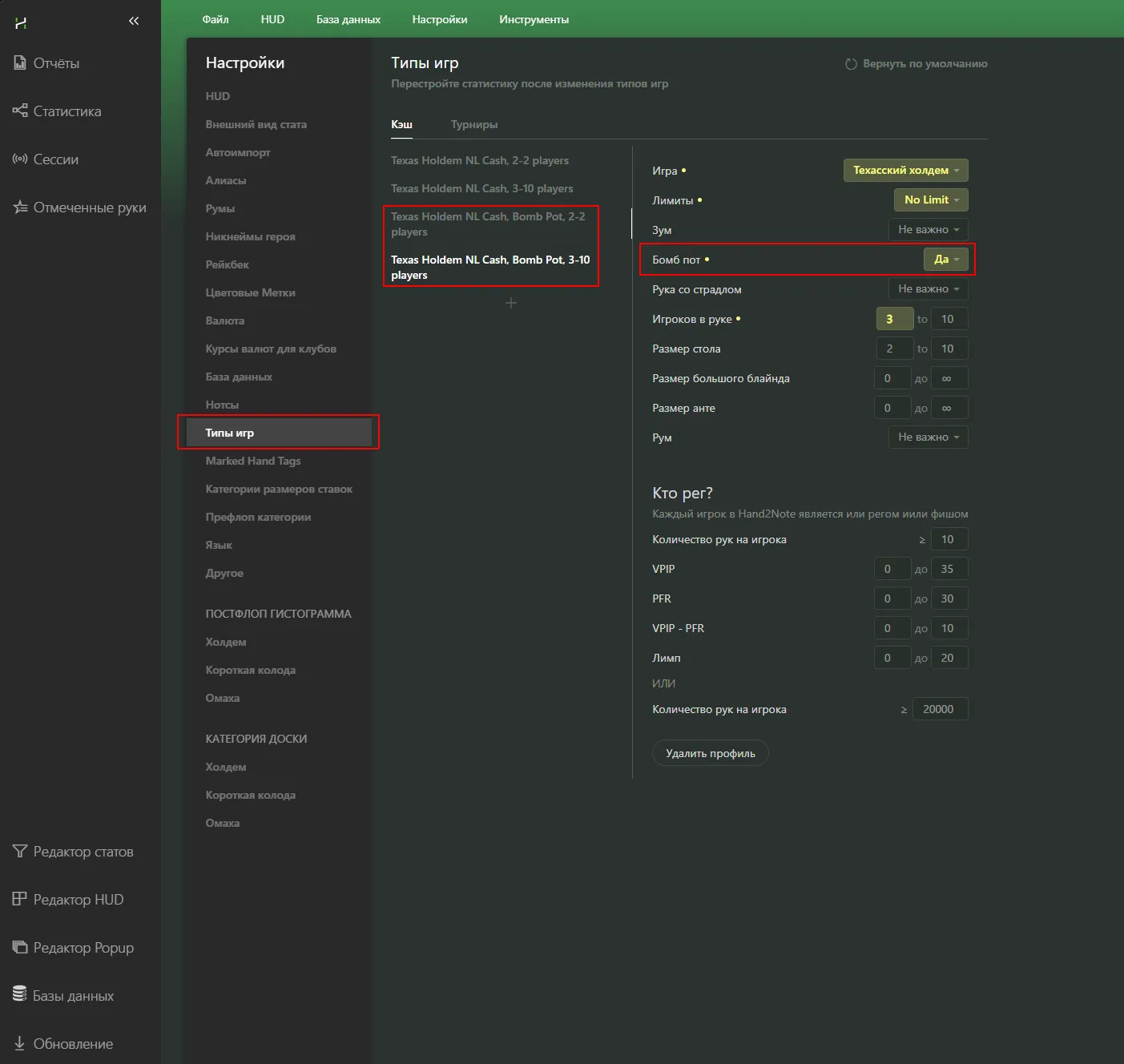The height and width of the screenshot is (1064, 1124).
Task: Click Вернуть по умолчанию reset link
Action: (x=917, y=64)
